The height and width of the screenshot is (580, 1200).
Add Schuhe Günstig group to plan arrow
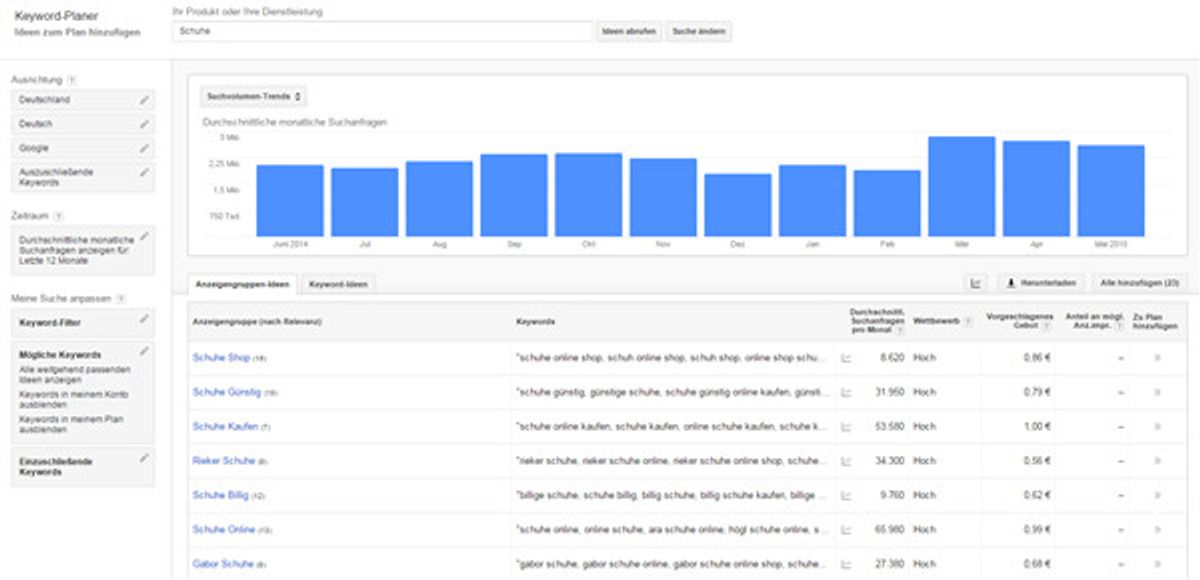click(x=1158, y=392)
